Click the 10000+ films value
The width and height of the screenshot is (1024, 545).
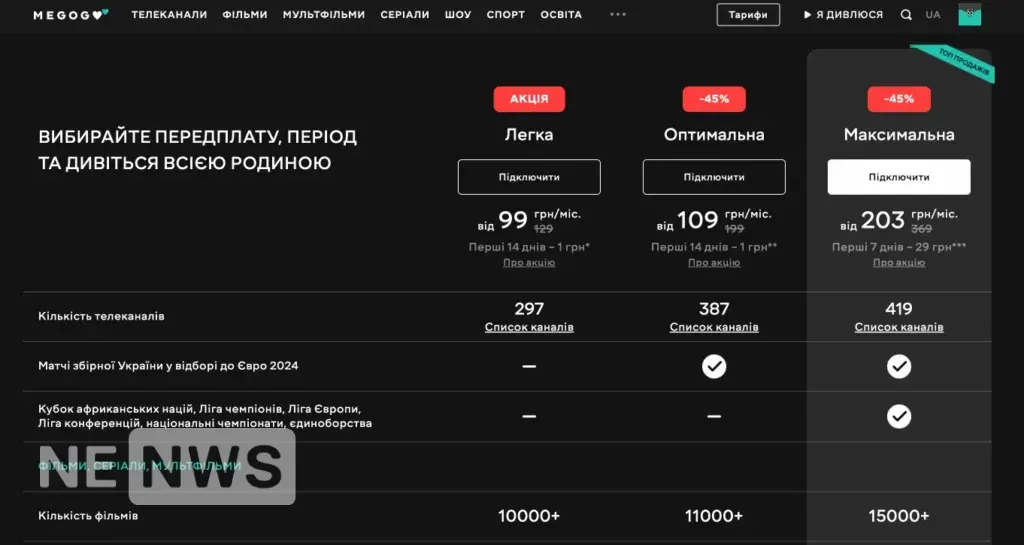(529, 516)
